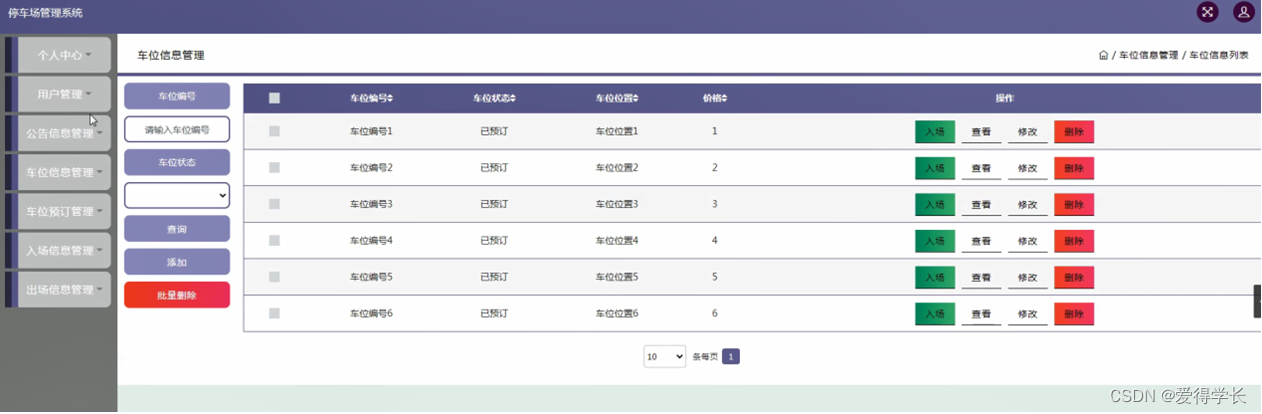Click the red 批量删除 button
The width and height of the screenshot is (1262, 414).
click(177, 295)
